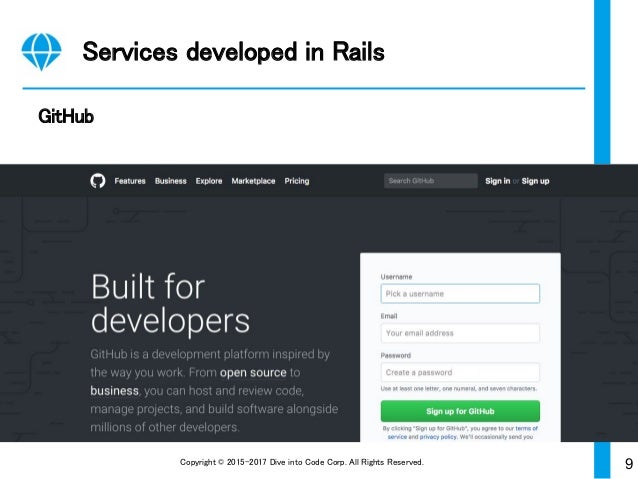Click the Sign up header link
638x479 pixels.
[535, 181]
